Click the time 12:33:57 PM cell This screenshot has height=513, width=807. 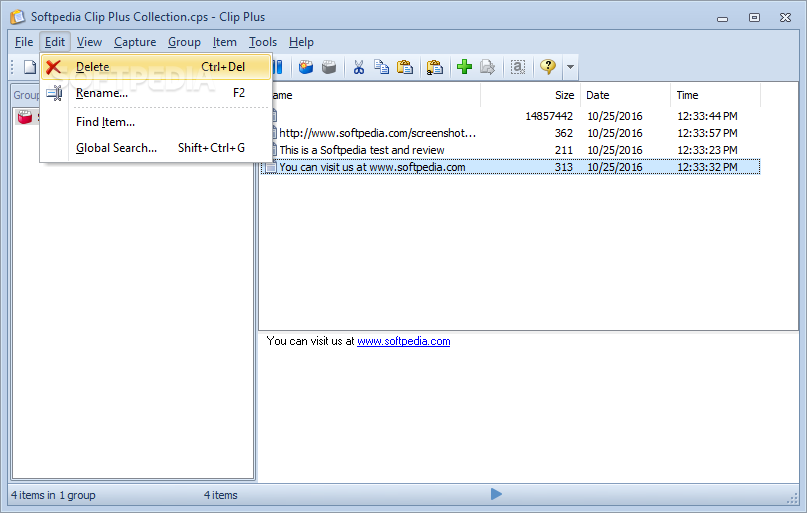pos(707,133)
